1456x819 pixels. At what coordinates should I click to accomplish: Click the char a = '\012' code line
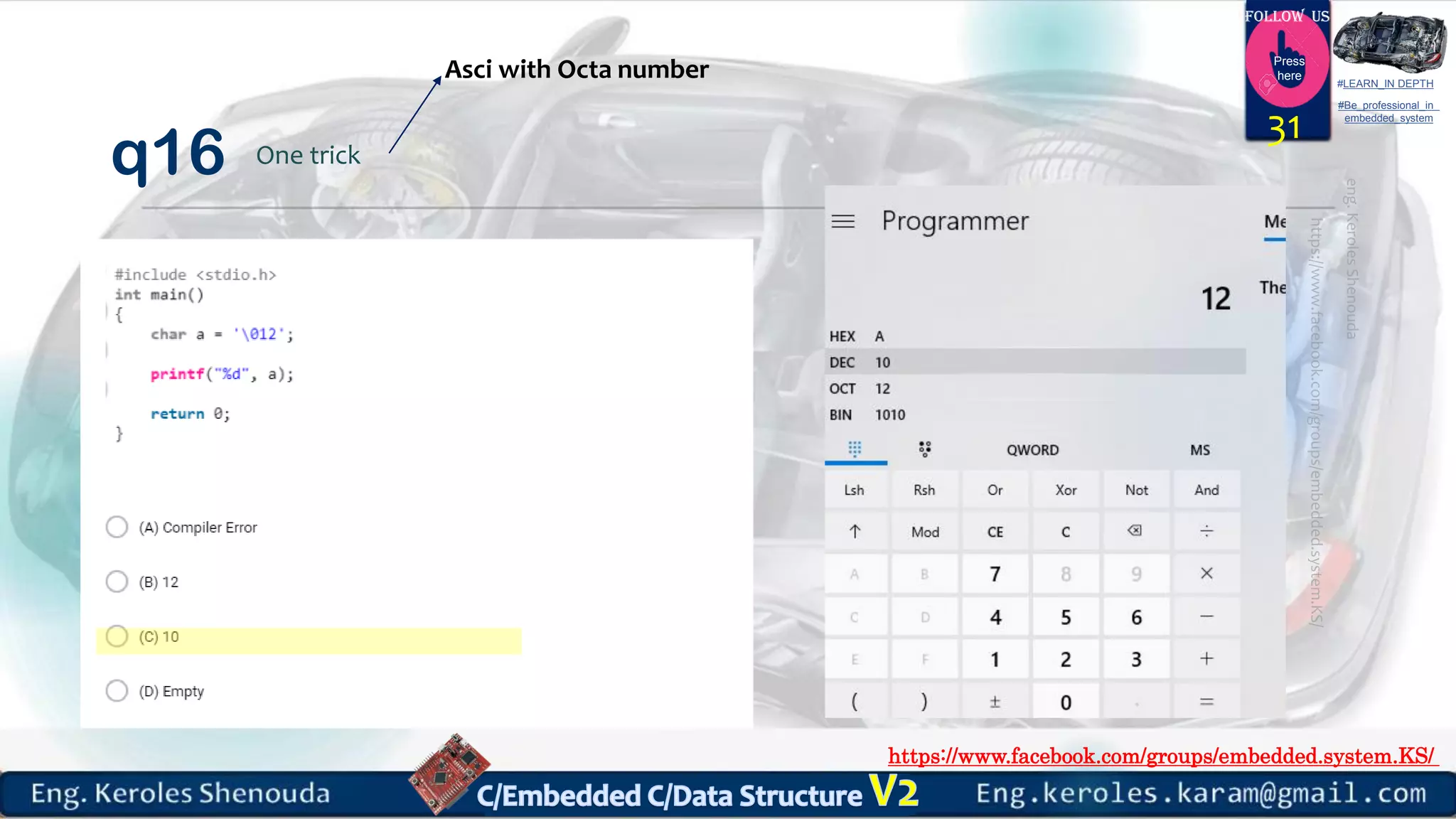(x=222, y=334)
